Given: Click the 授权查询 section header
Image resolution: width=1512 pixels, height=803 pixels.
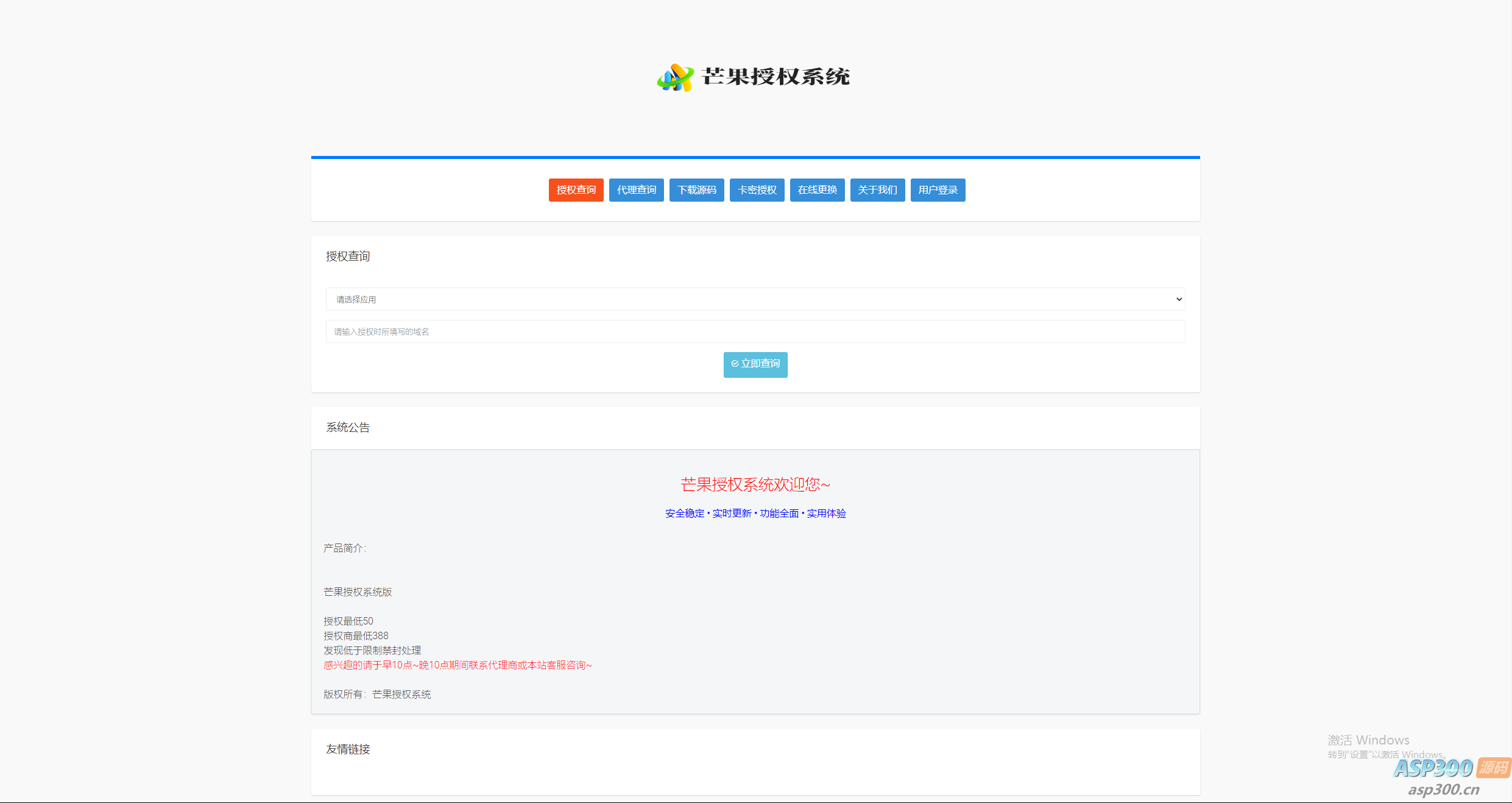Looking at the screenshot, I should click(348, 256).
